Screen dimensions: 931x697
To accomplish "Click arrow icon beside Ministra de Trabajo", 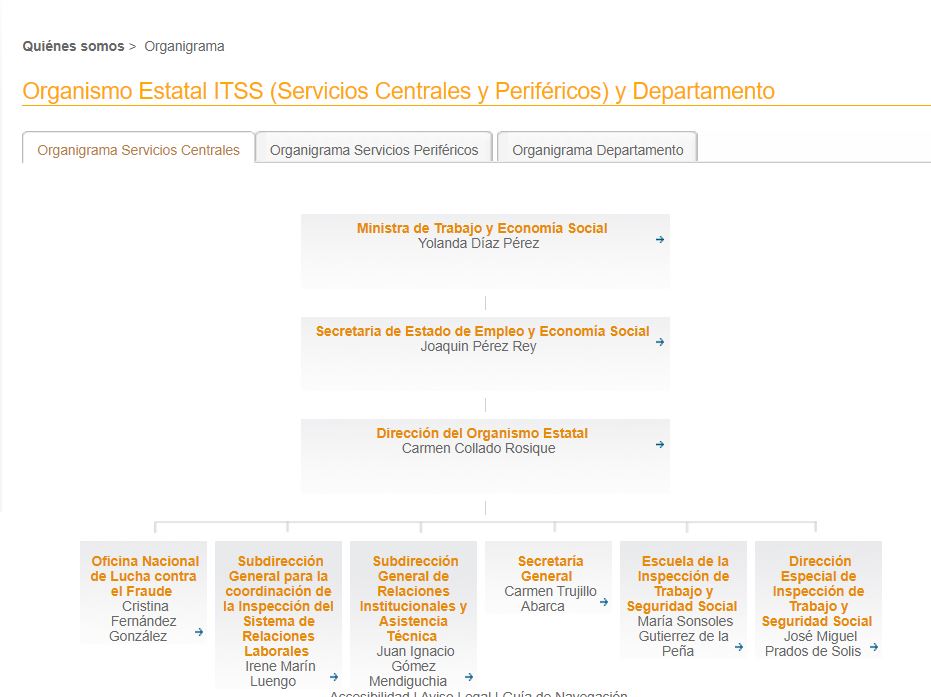I will pos(660,240).
